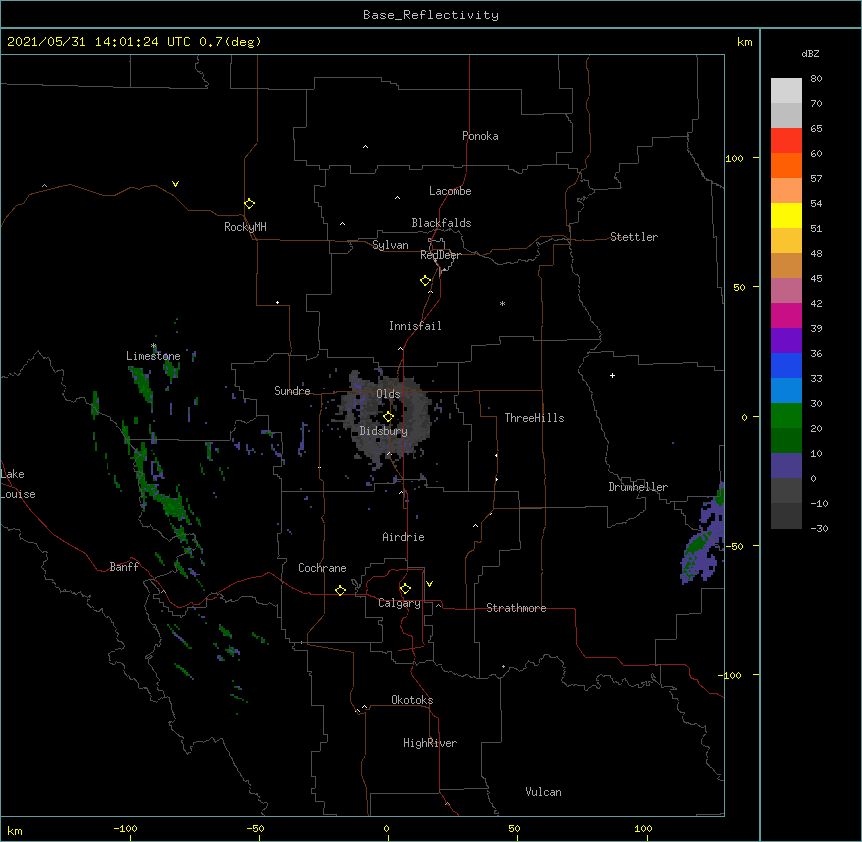
Task: Click the Sundre town label
Action: pyautogui.click(x=292, y=391)
